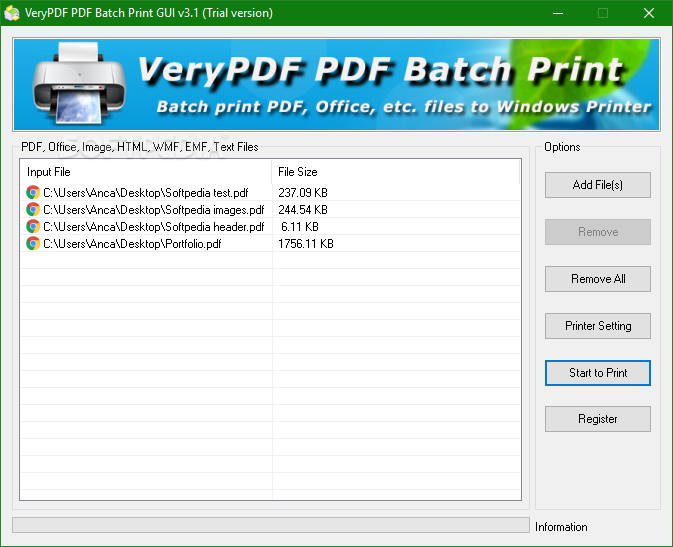The image size is (673, 547).
Task: Select the row C:\Users\Anca\Desktop\Softpedia test.pdf
Action: click(x=270, y=192)
